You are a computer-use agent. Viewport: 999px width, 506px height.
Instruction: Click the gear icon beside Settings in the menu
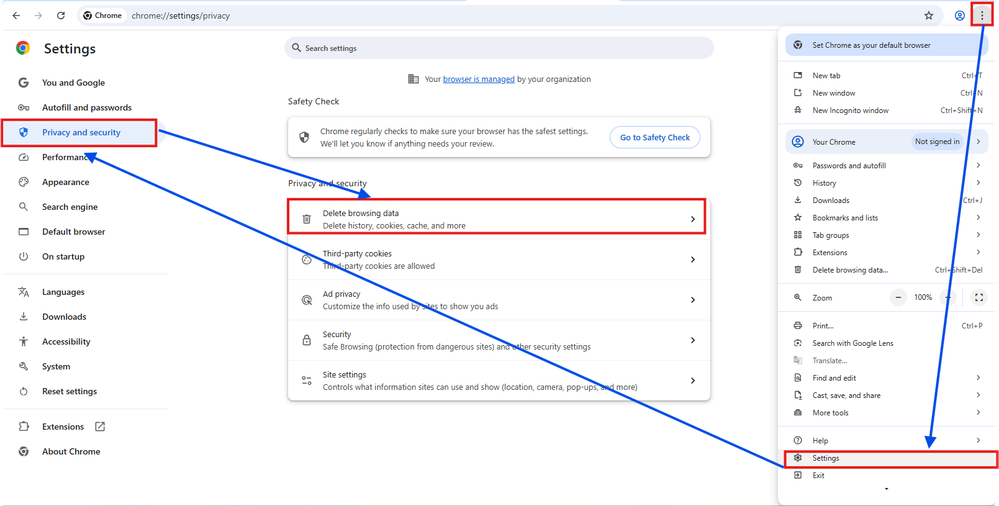coord(797,458)
